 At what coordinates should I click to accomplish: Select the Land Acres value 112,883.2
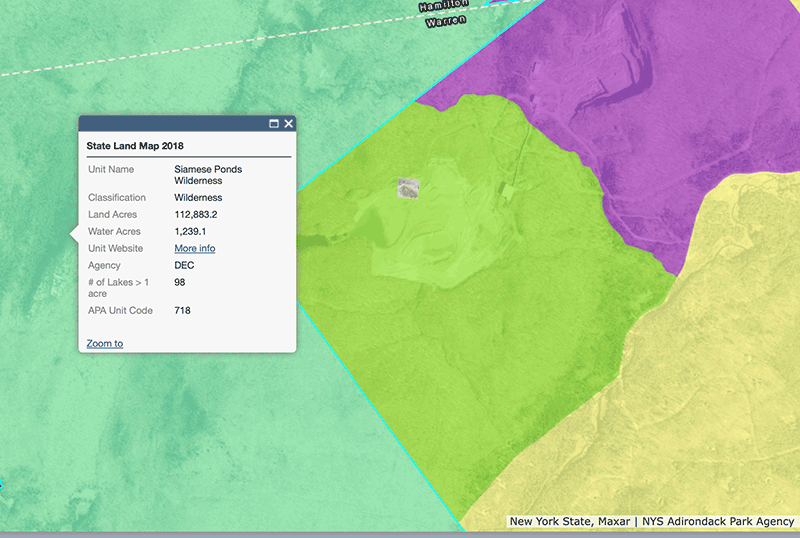point(196,214)
